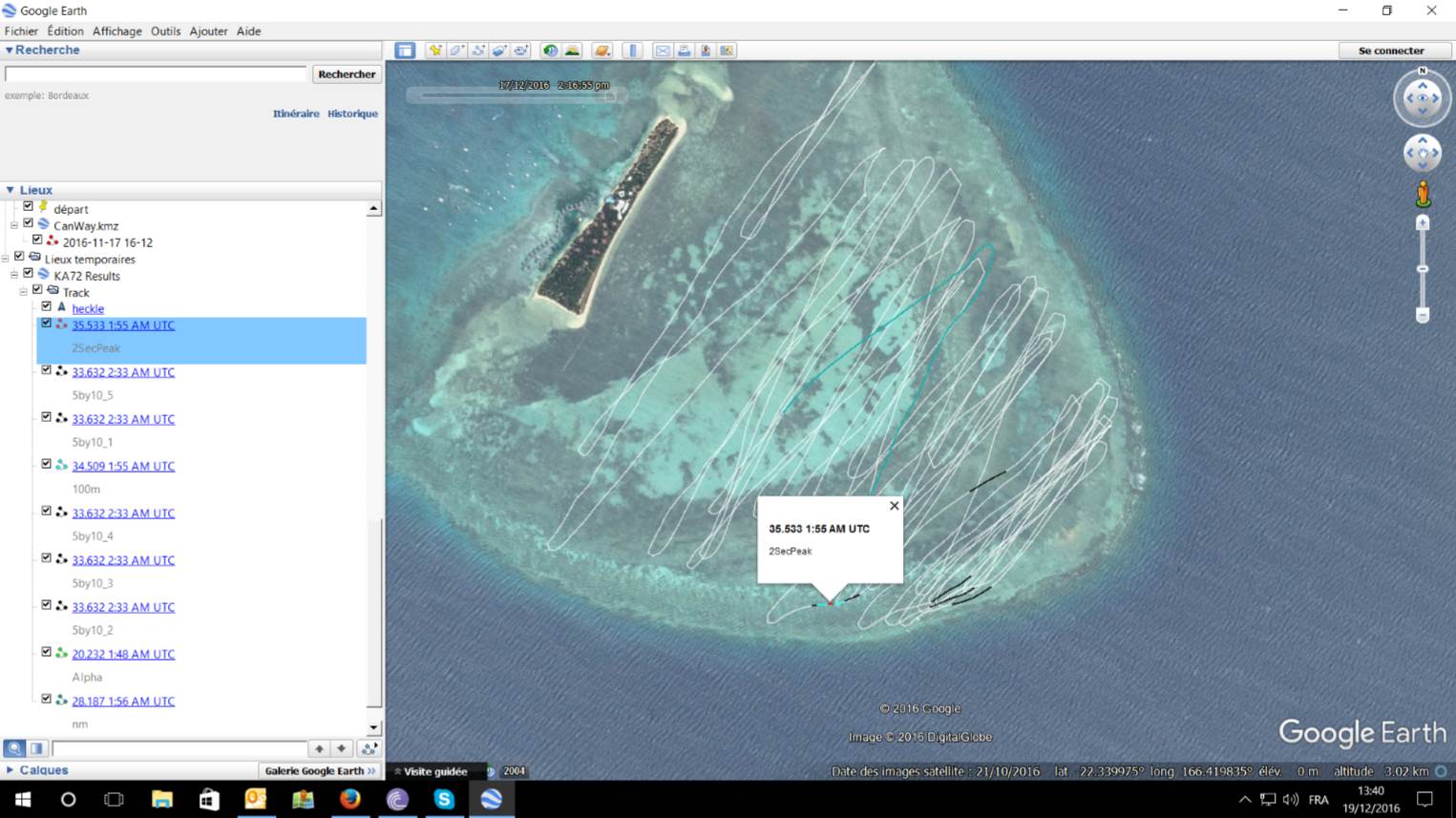Uncheck the départ placemark checkbox
Viewport: 1456px width, 818px height.
click(x=28, y=207)
